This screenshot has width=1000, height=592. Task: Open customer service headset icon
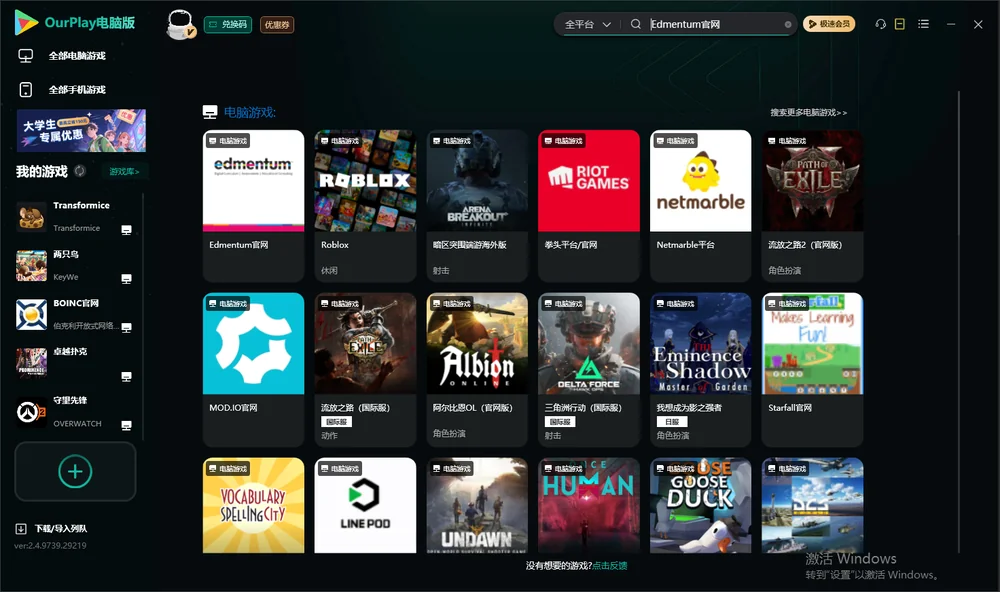point(880,24)
